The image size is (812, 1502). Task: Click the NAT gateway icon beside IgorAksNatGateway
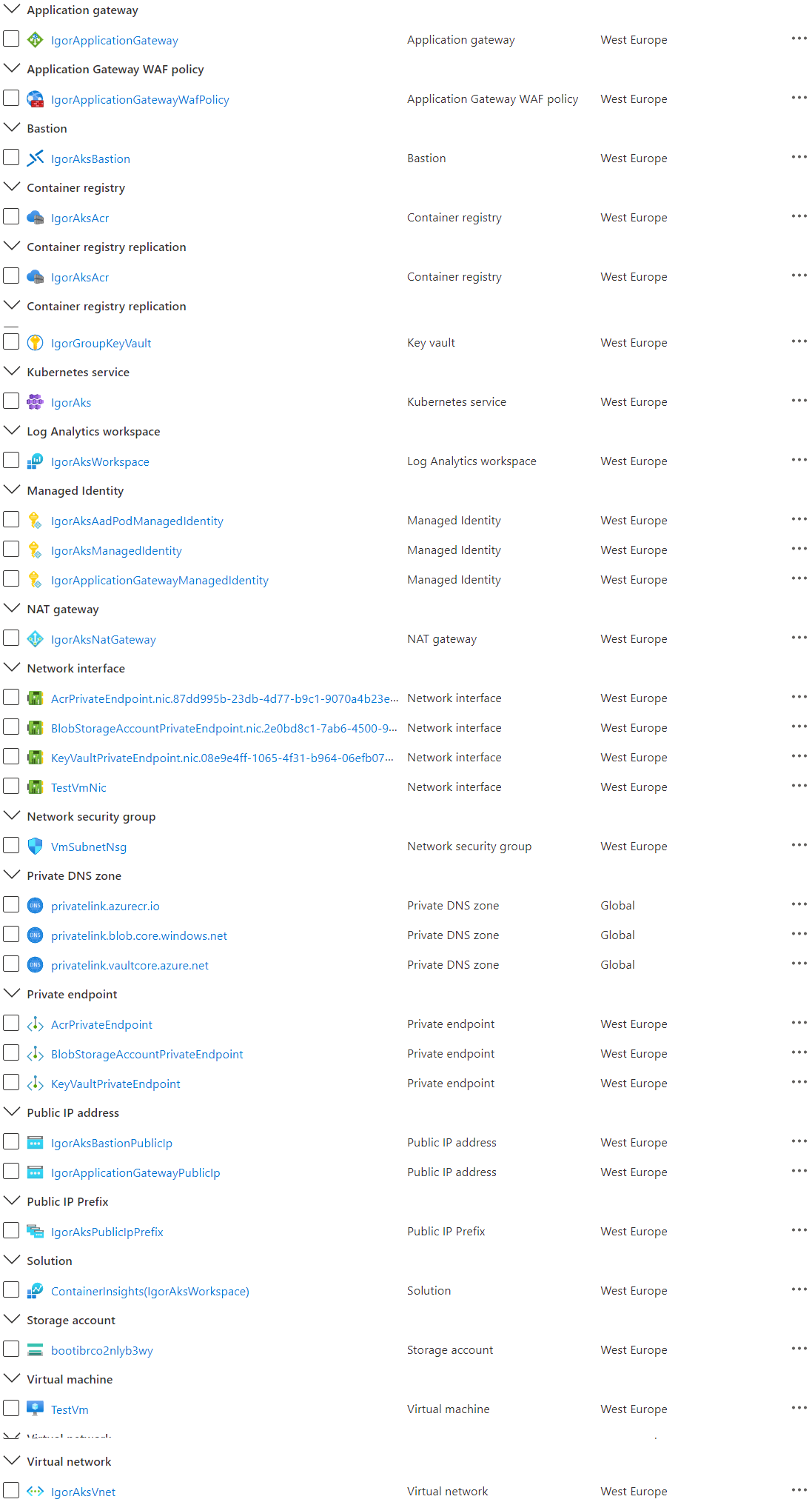[x=35, y=639]
